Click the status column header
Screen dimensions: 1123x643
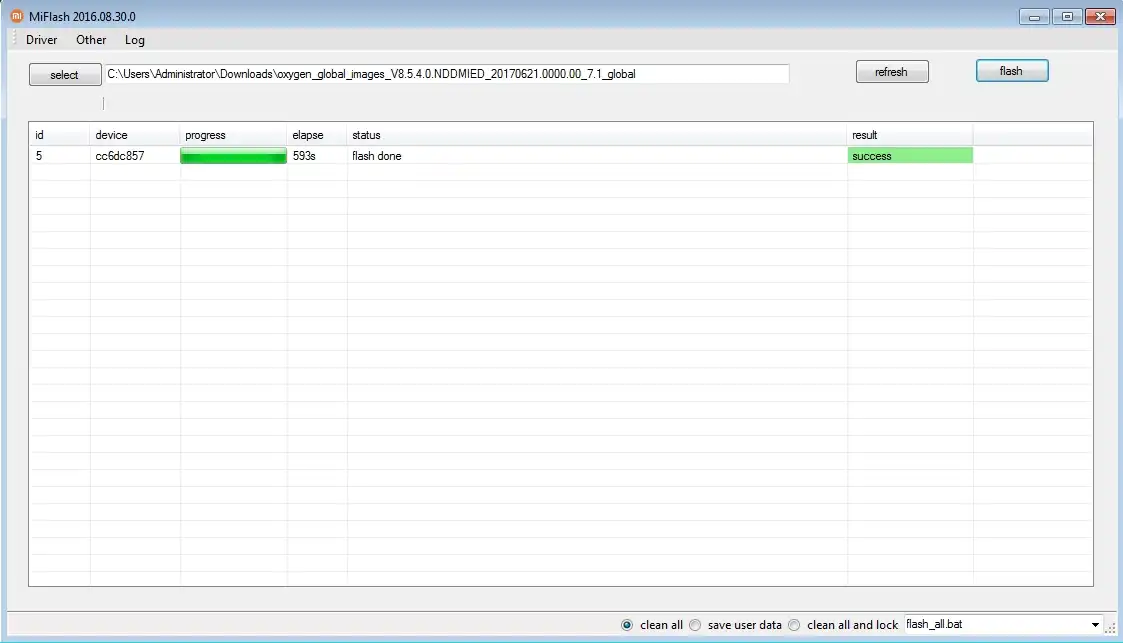click(x=366, y=135)
